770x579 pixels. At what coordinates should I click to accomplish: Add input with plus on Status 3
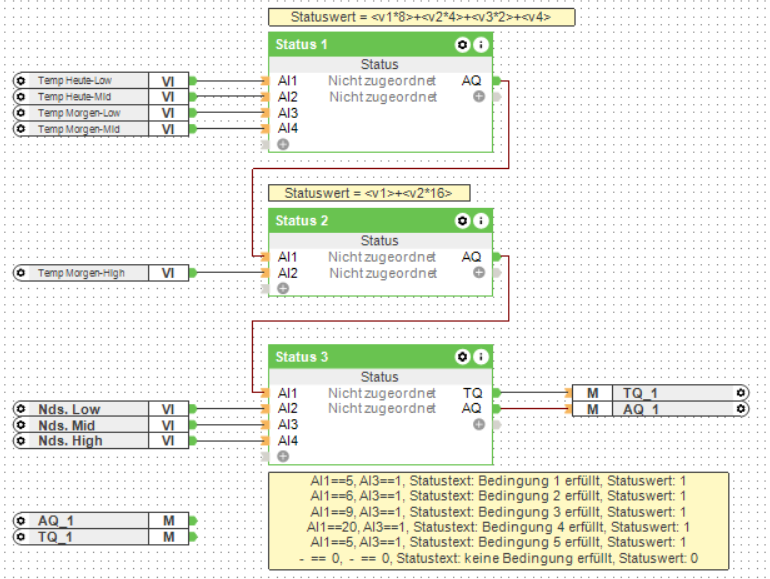coord(283,456)
